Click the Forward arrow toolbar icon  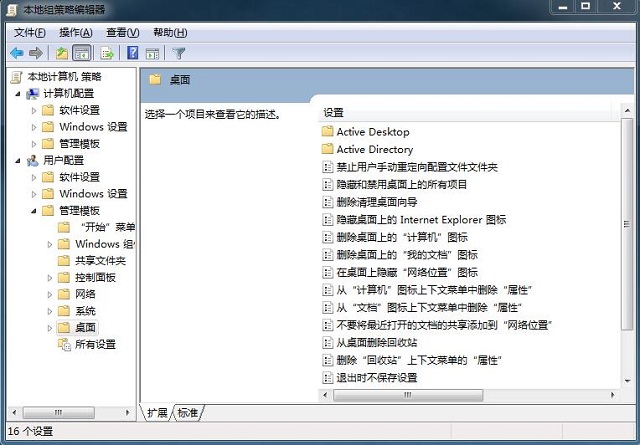pos(36,53)
